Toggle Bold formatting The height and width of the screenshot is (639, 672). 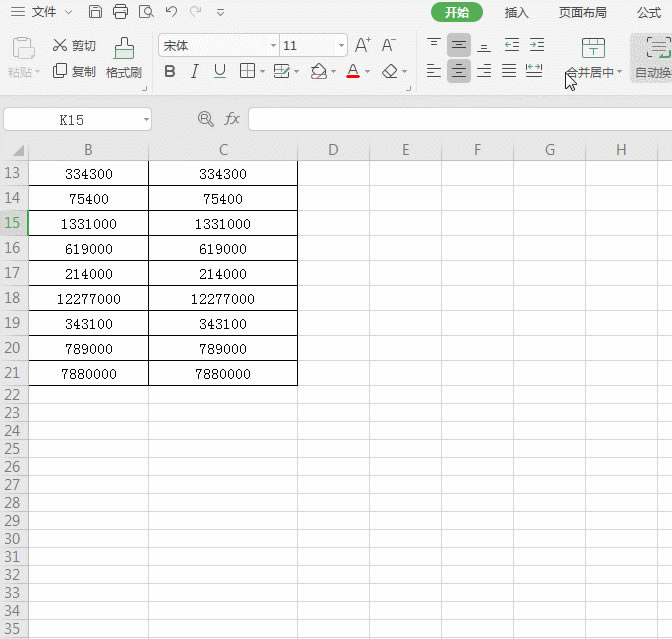[170, 71]
